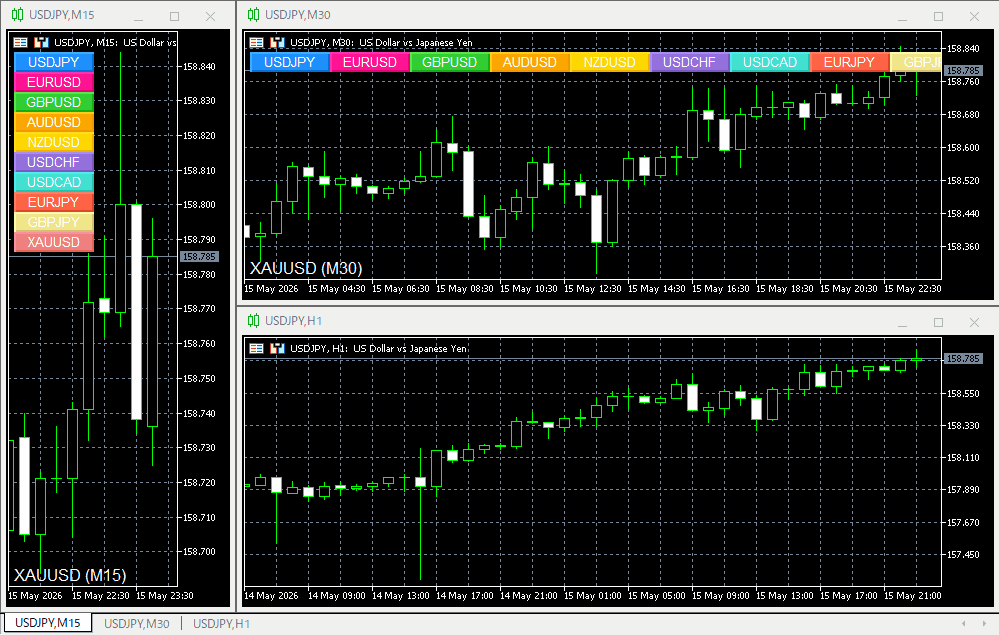Image resolution: width=999 pixels, height=635 pixels.
Task: Click the depth-of-market icon in H1 chart header
Action: (277, 348)
